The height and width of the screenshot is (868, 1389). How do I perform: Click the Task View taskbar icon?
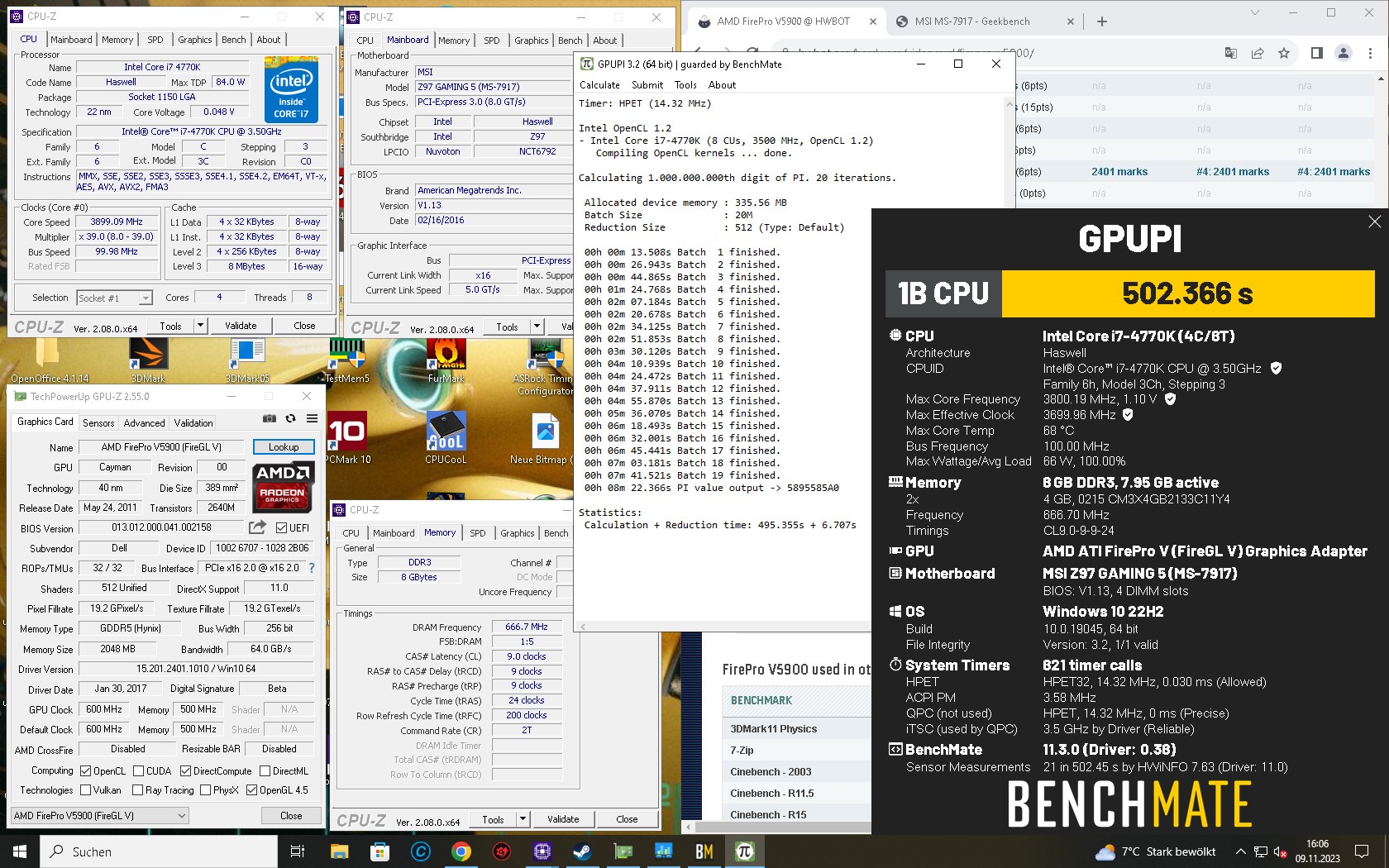298,851
